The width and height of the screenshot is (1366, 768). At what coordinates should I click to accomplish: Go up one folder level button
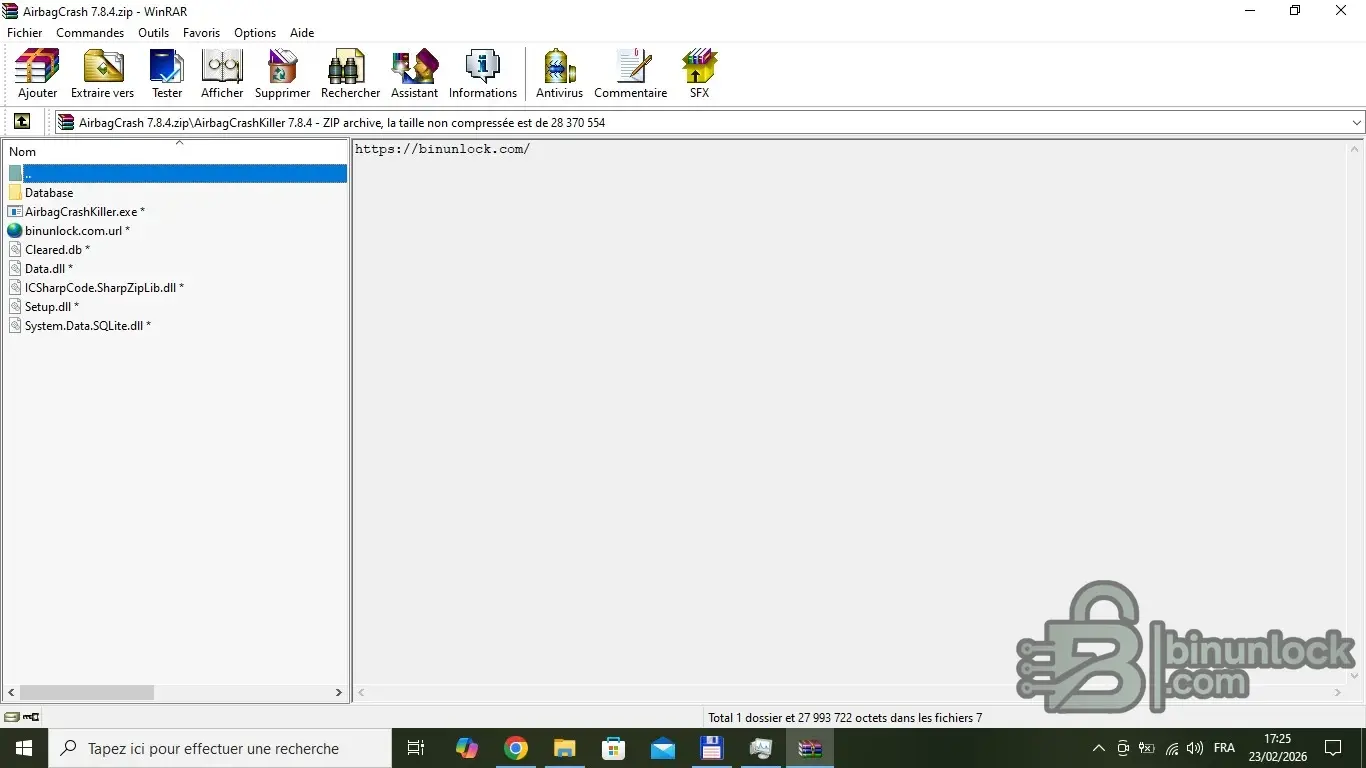tap(22, 122)
